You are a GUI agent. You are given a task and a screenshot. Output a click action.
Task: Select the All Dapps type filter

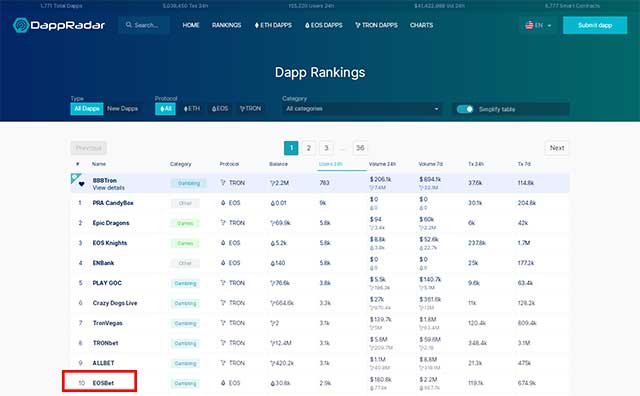point(87,109)
